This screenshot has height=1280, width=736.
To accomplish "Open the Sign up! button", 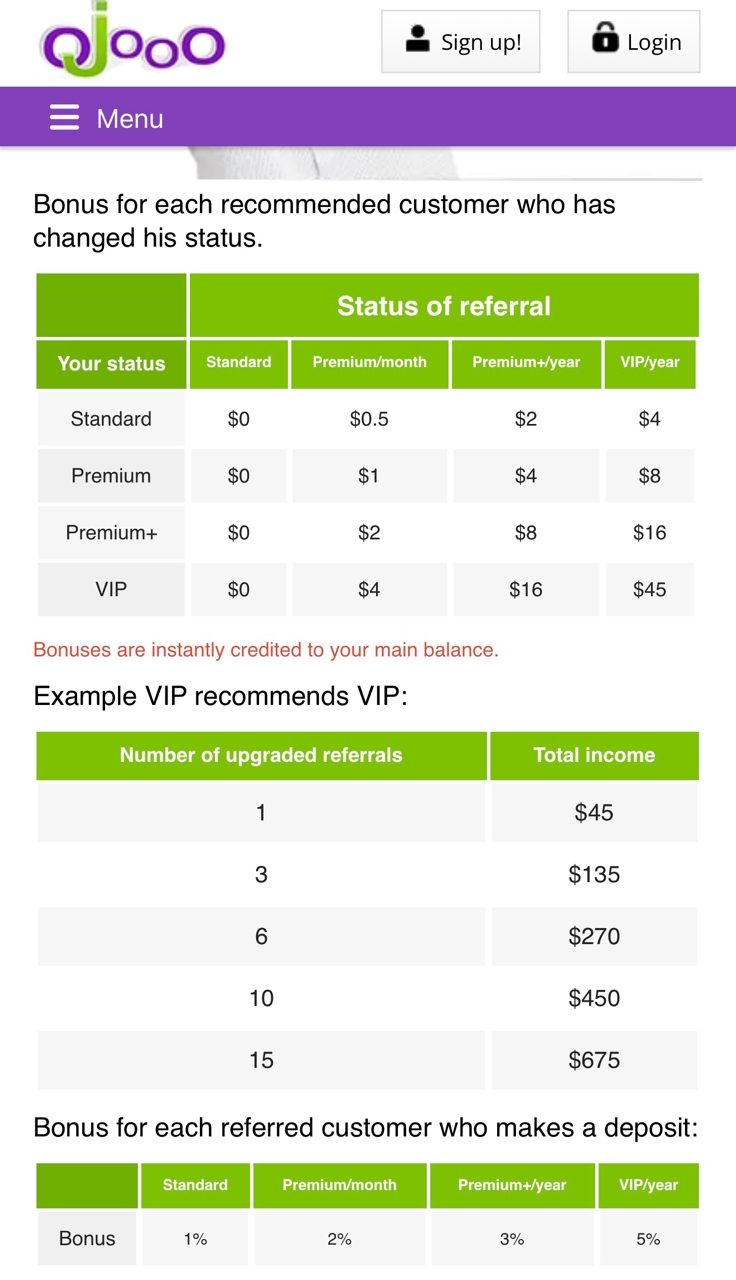I will 461,42.
